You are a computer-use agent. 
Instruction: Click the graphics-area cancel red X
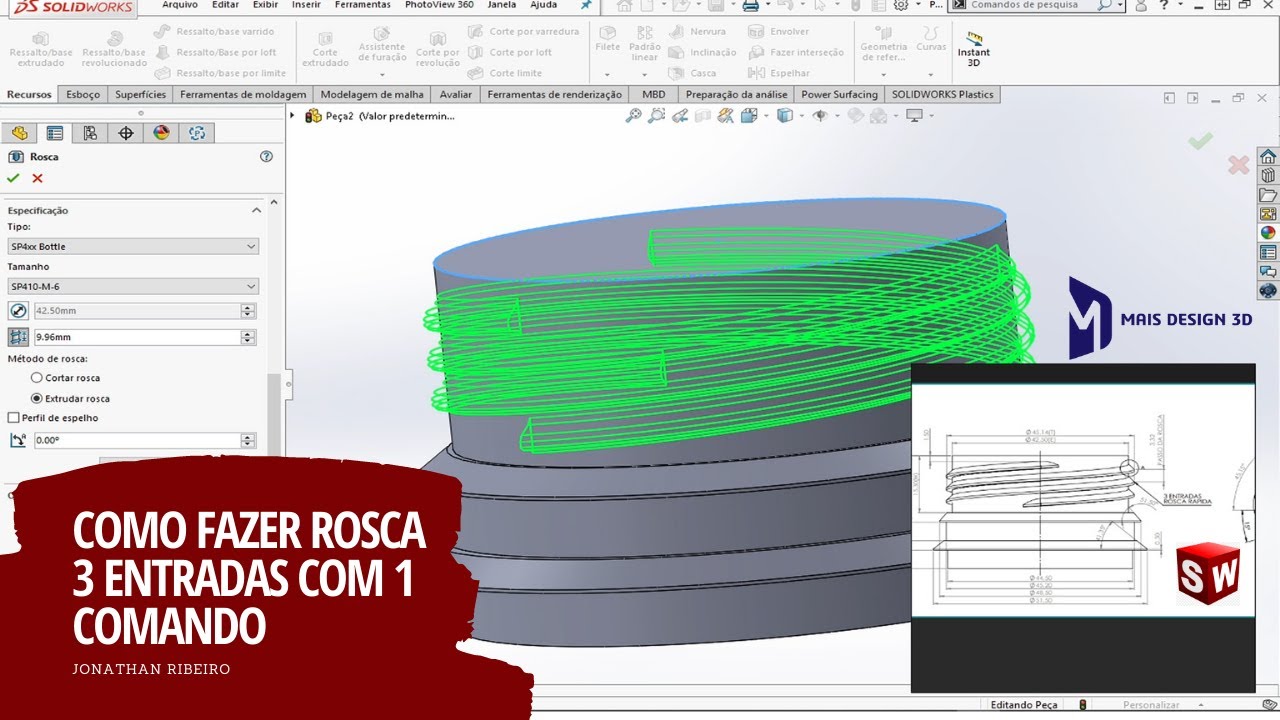pos(1238,165)
